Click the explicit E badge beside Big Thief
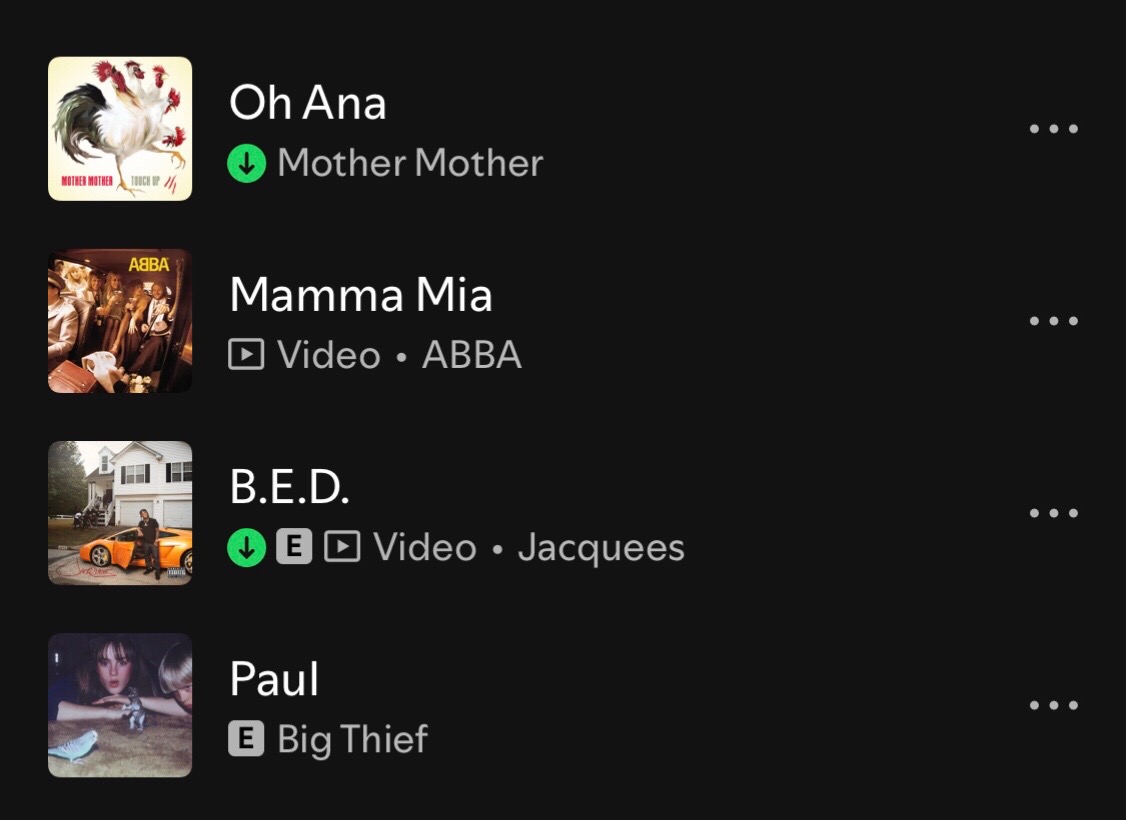Image resolution: width=1126 pixels, height=820 pixels. point(246,739)
